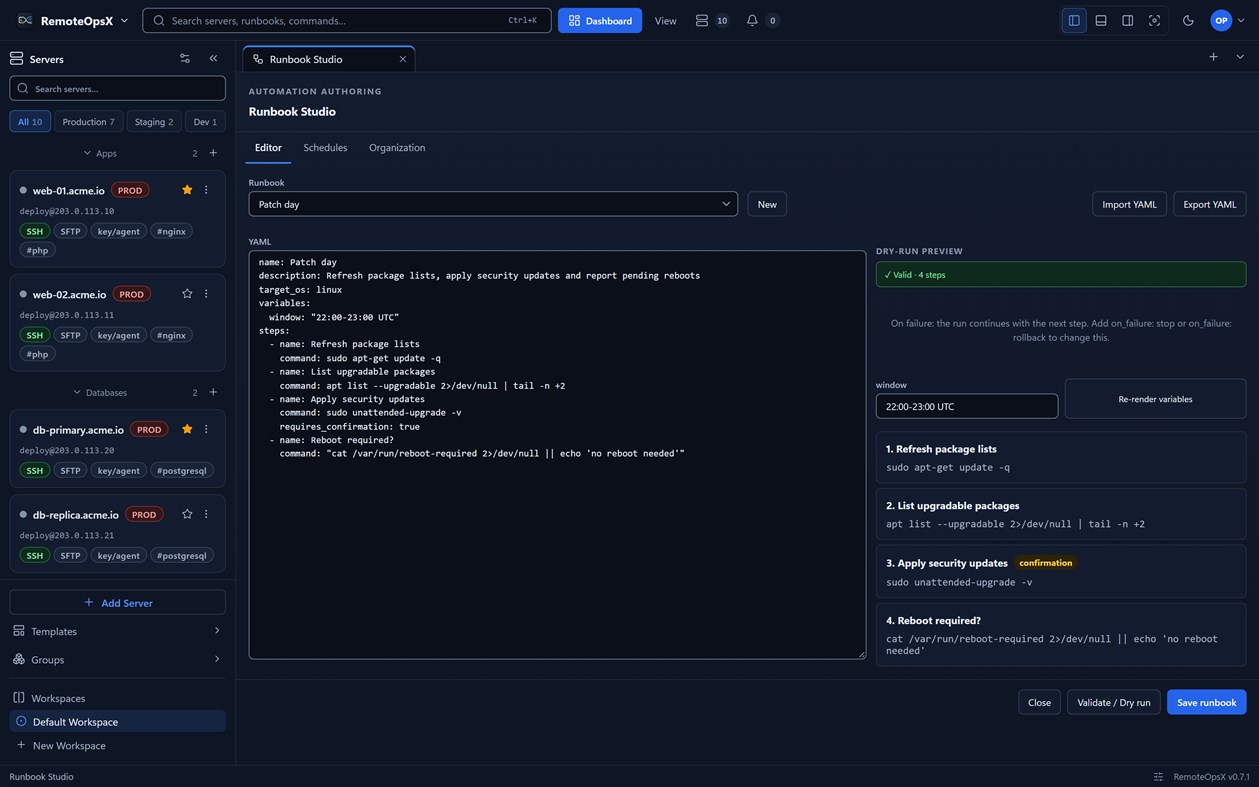The height and width of the screenshot is (787, 1259).
Task: Click Re-render variables
Action: (1155, 399)
